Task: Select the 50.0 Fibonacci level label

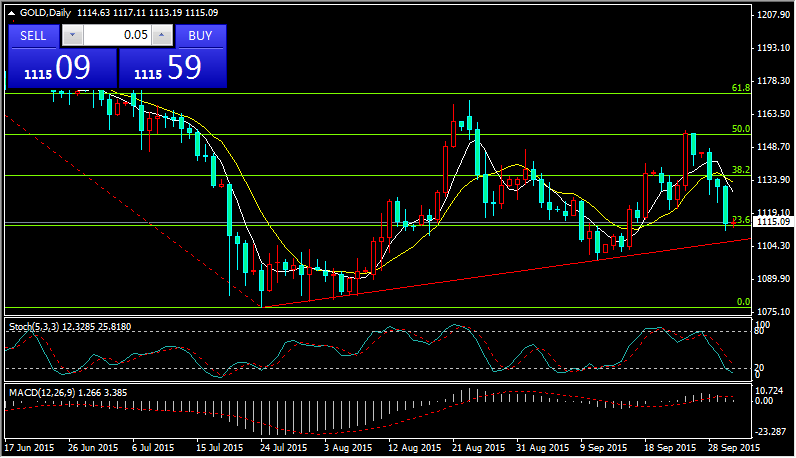Action: [740, 129]
